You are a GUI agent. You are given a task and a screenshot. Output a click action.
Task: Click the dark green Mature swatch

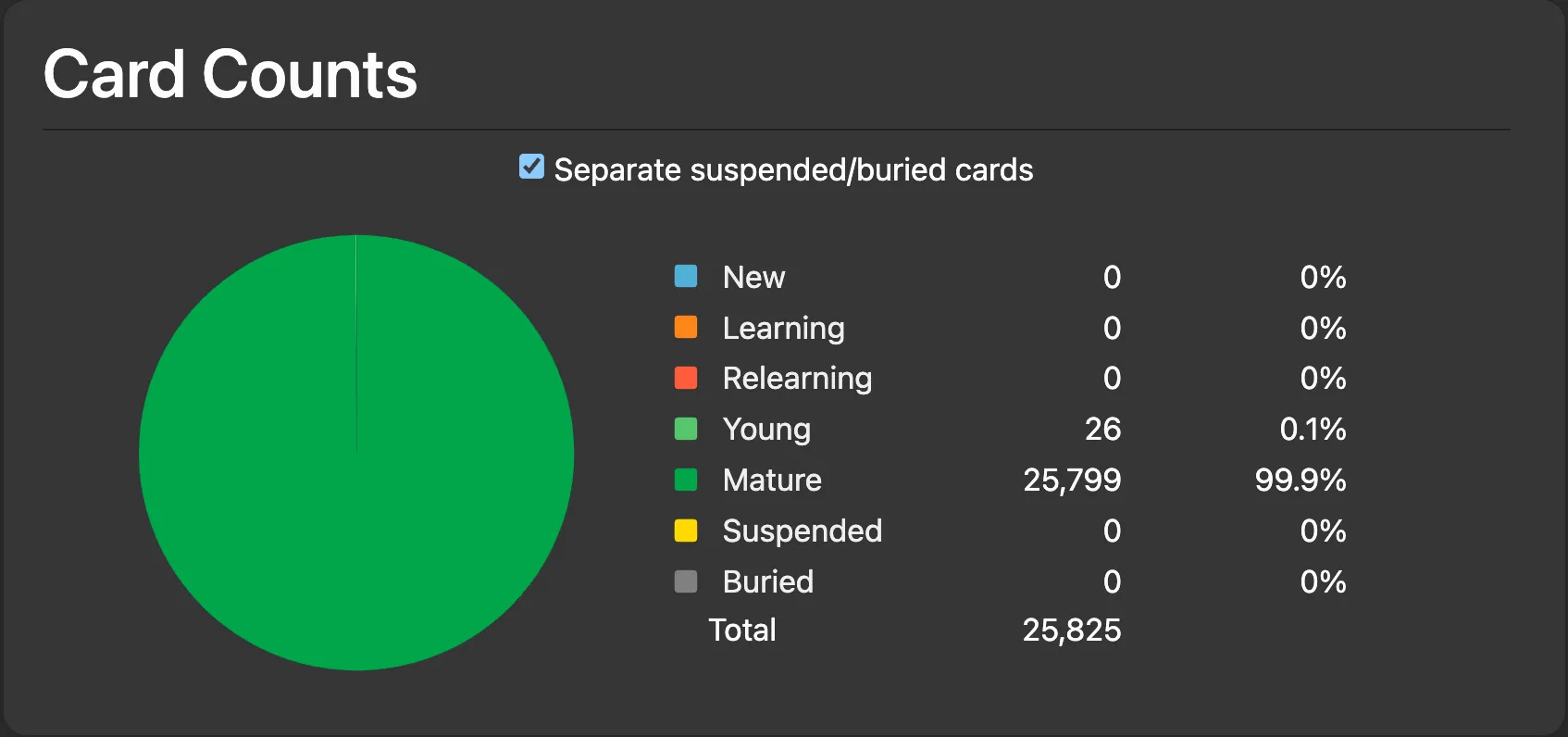(x=686, y=480)
